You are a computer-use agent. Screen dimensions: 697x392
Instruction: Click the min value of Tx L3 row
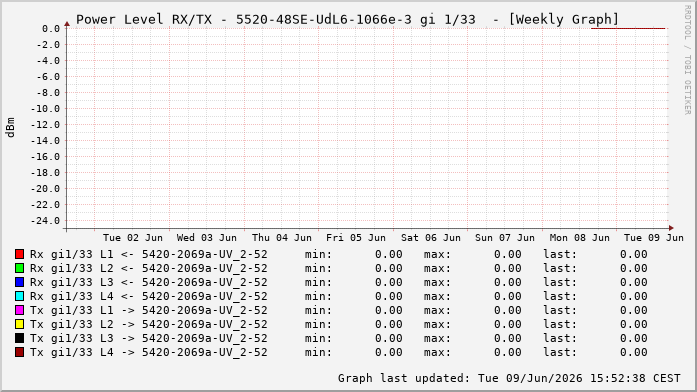click(389, 338)
